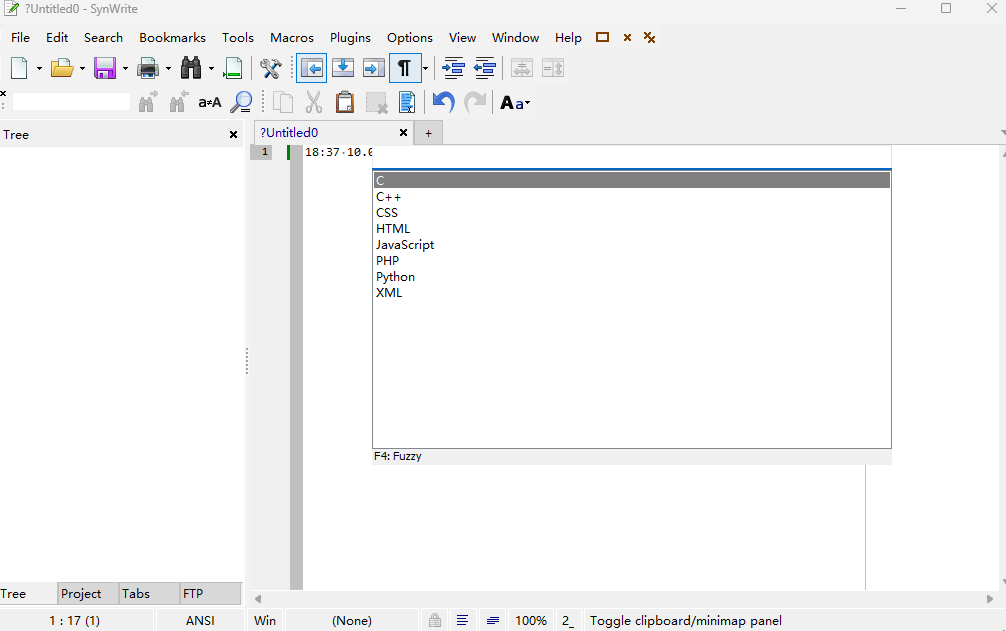
Task: Toggle the bottom panel button
Action: coord(343,68)
